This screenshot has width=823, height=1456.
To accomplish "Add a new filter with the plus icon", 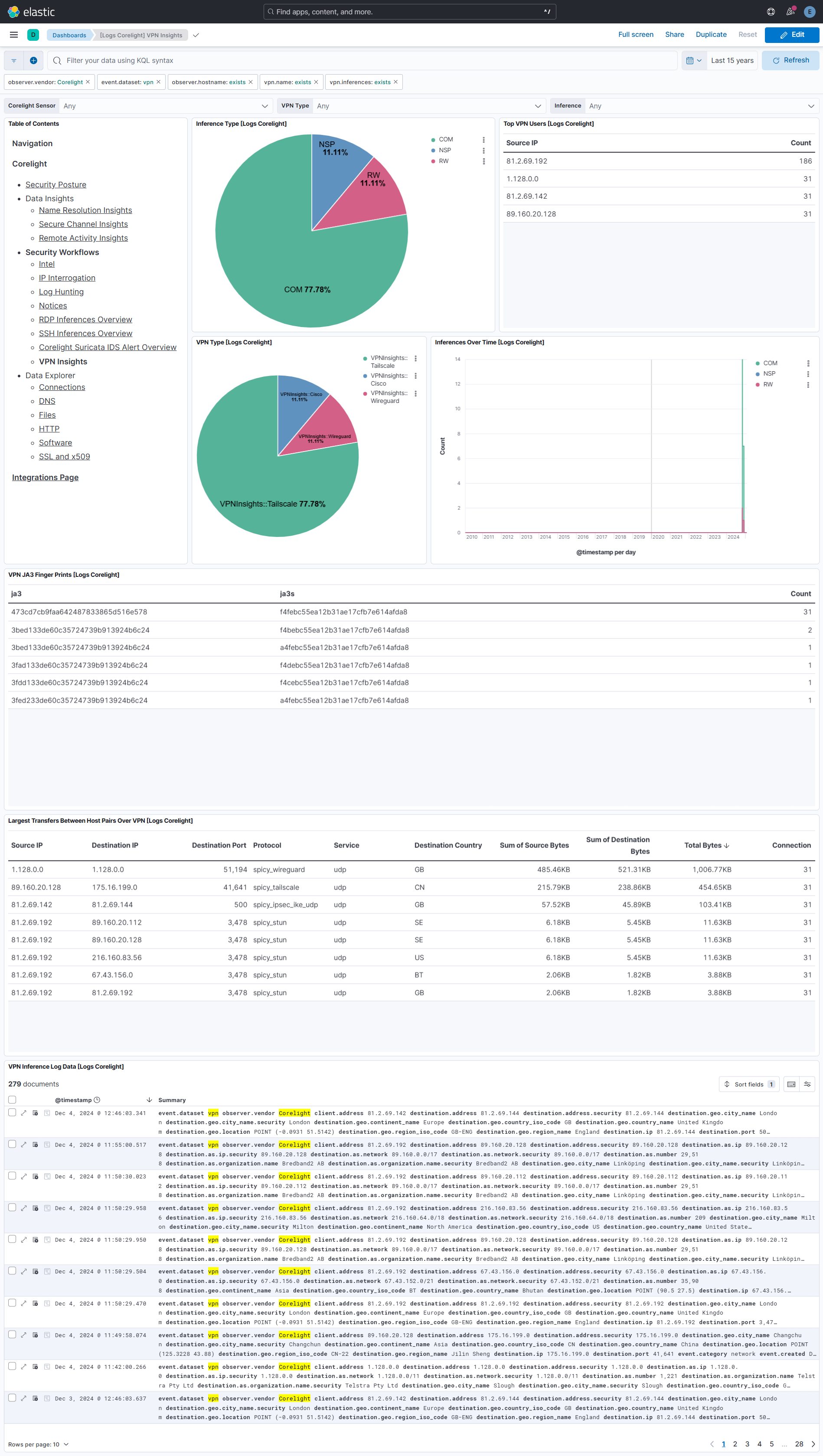I will [33, 60].
